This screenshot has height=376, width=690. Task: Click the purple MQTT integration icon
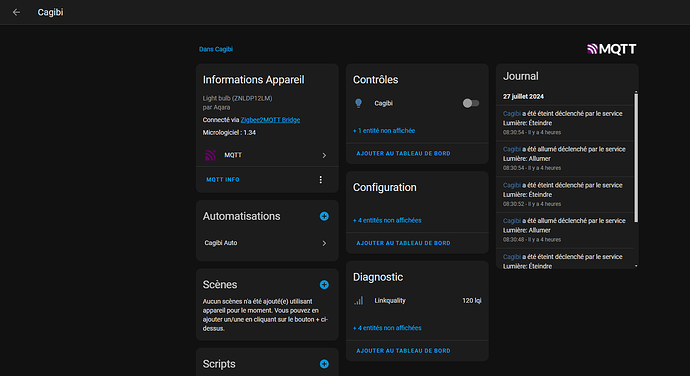click(210, 155)
